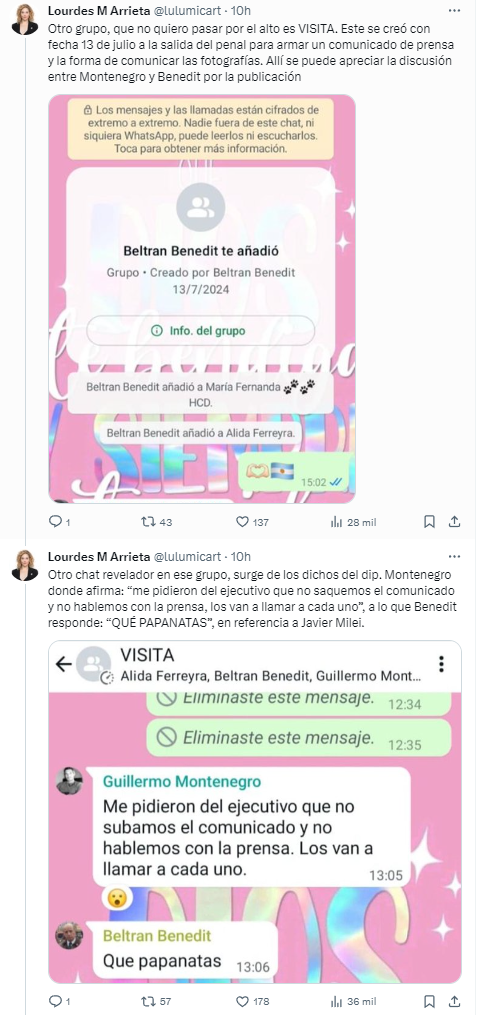Retweet the first tweet with 43 reposts
Screen dimensions: 485x1015
pyautogui.click(x=157, y=522)
